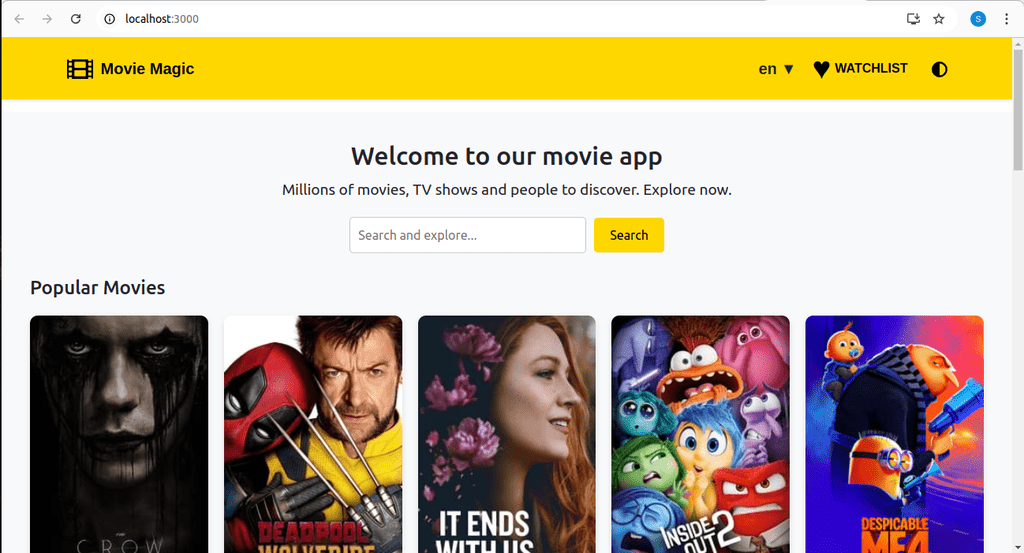Click the scrollbar down arrow
This screenshot has width=1024, height=553.
(1018, 547)
